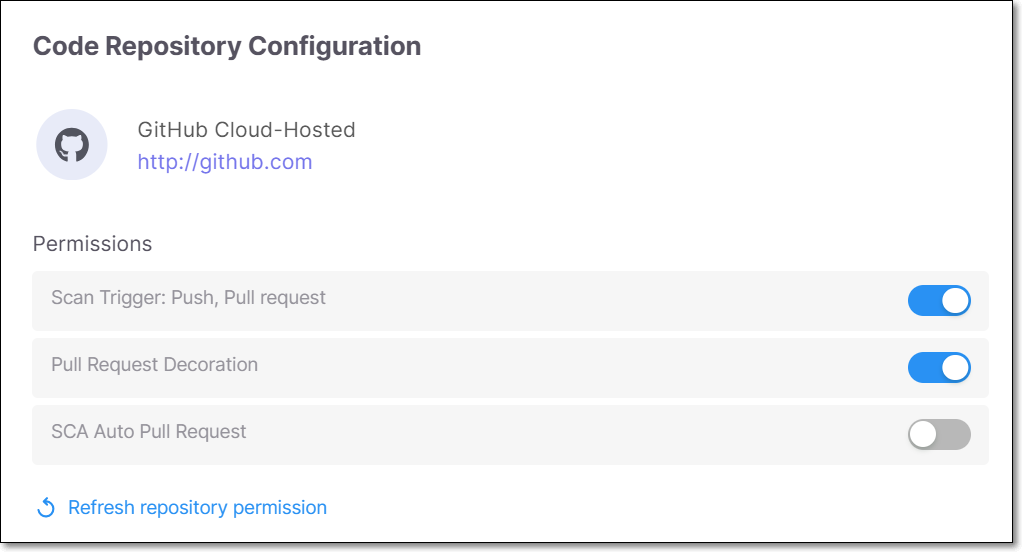The image size is (1022, 552).
Task: Click the GitHub Octocat logo icon
Action: click(72, 145)
